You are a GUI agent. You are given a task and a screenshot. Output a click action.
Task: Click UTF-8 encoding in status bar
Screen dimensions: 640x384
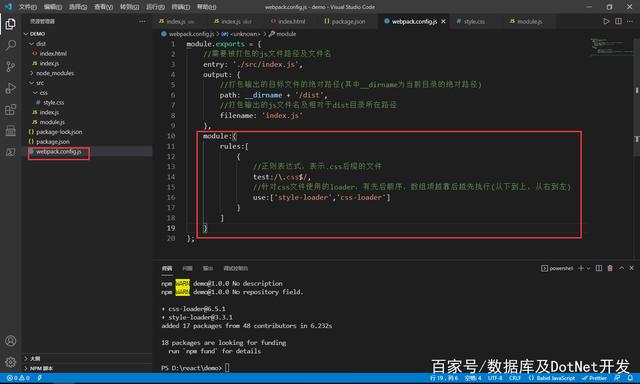coord(495,378)
